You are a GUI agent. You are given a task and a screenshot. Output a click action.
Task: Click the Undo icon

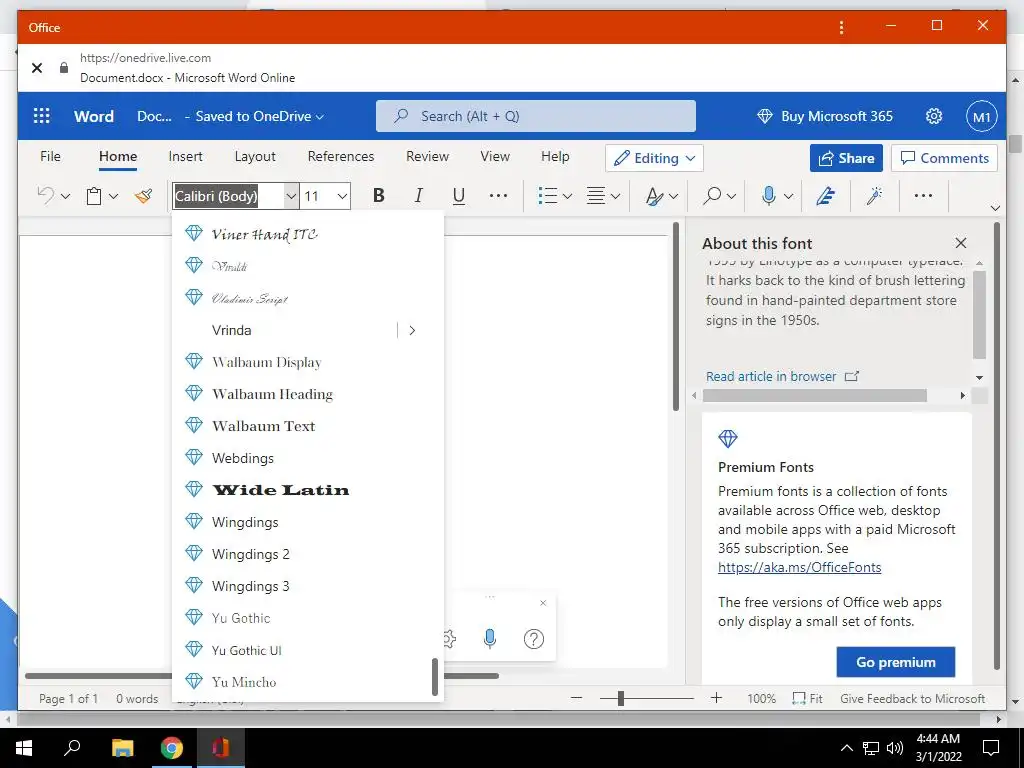46,195
